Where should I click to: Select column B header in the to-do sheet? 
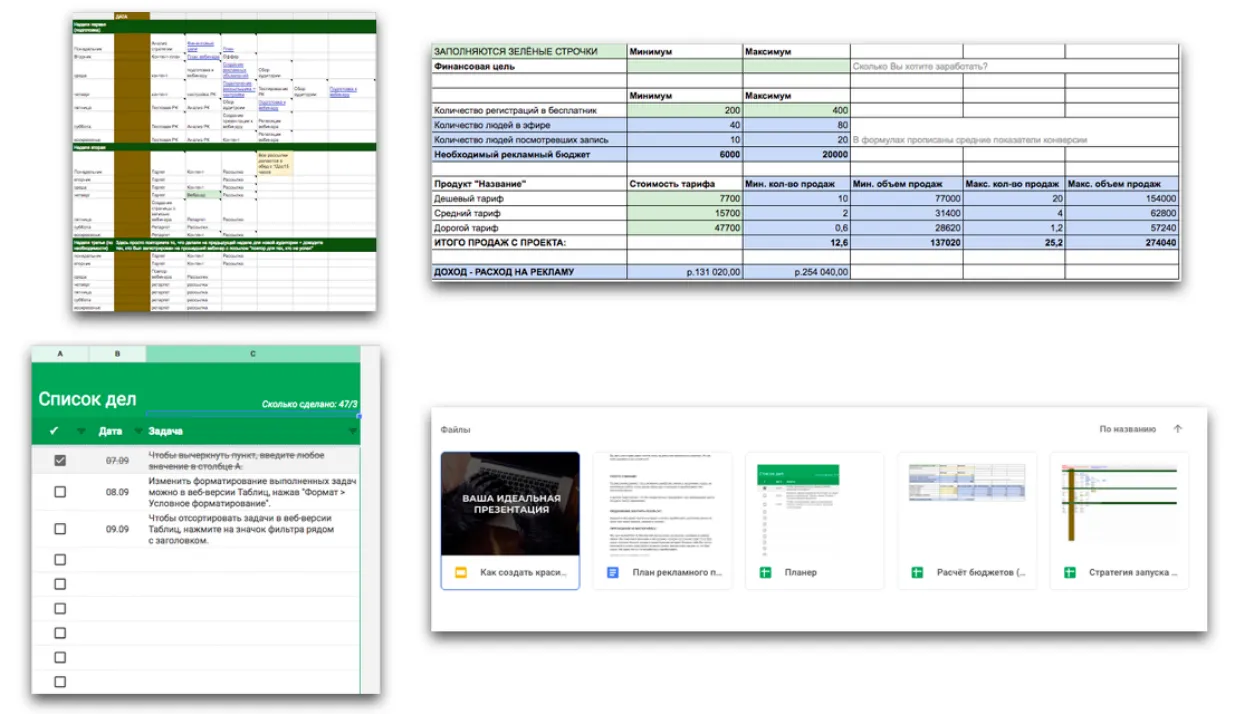point(117,354)
